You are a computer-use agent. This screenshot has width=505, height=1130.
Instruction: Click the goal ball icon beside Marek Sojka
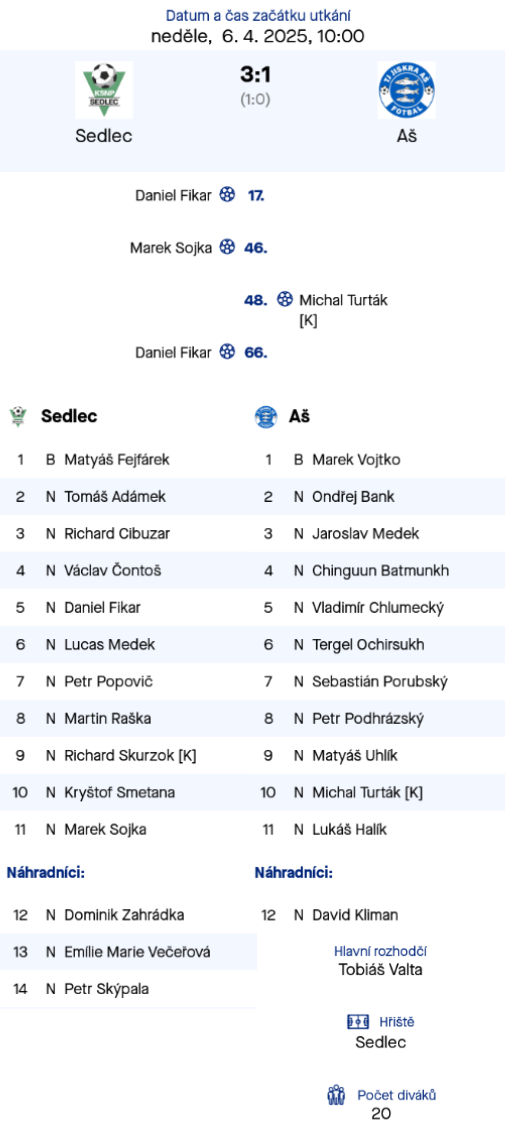[x=228, y=247]
